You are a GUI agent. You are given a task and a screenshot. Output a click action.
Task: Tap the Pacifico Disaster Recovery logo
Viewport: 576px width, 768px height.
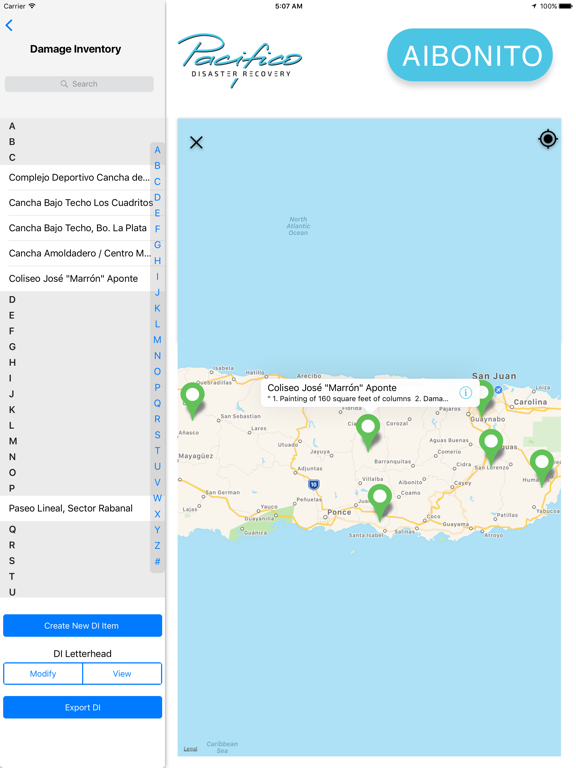point(240,60)
